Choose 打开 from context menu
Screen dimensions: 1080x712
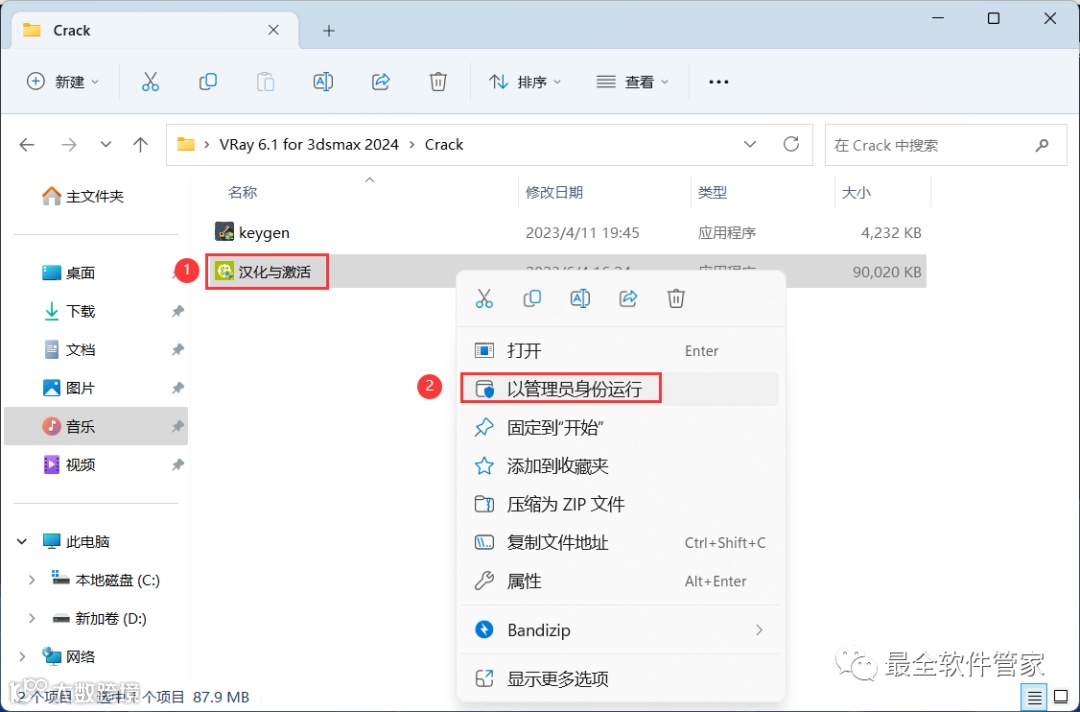620,350
